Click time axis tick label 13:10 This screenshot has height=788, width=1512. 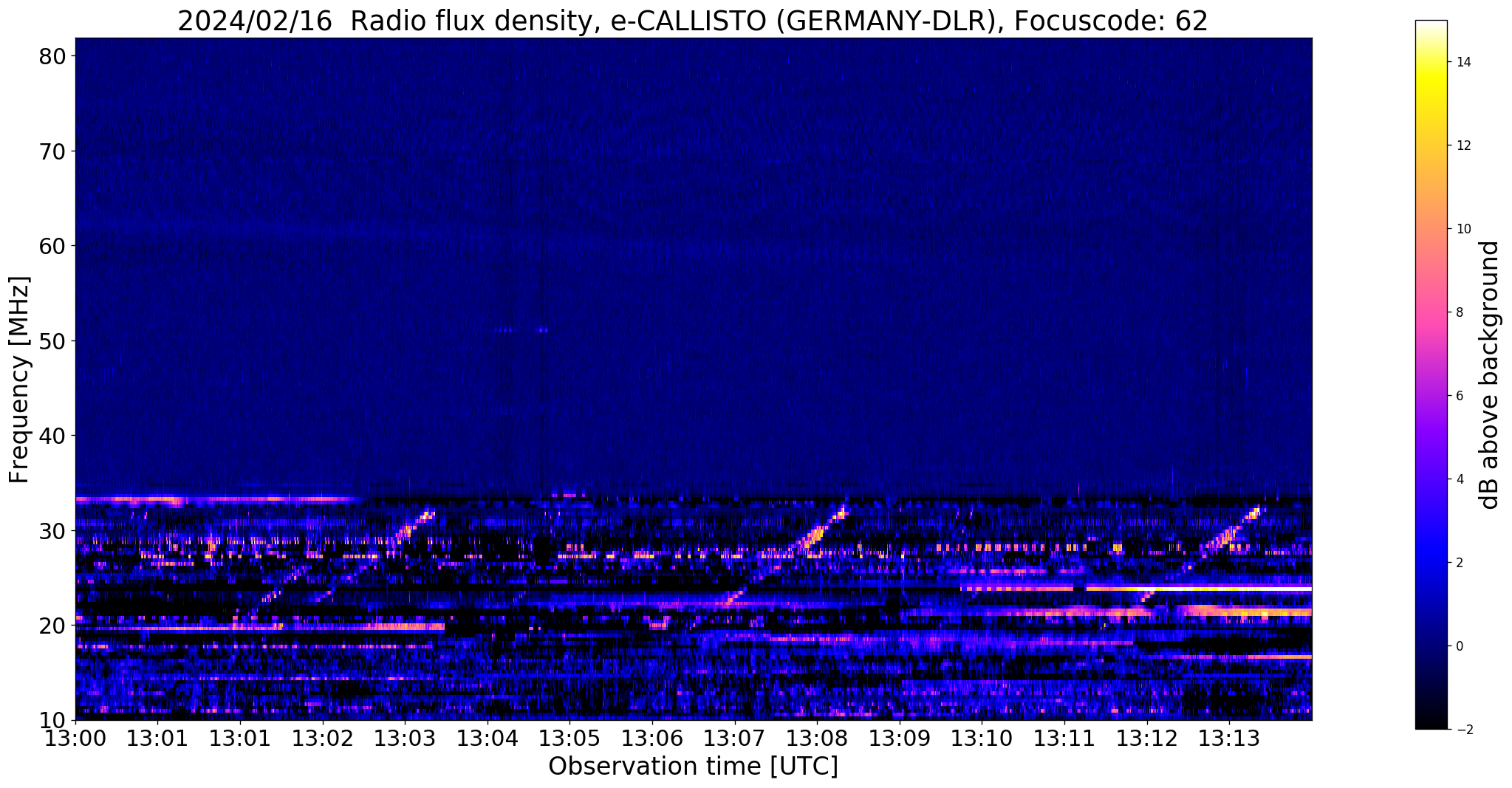[x=982, y=738]
